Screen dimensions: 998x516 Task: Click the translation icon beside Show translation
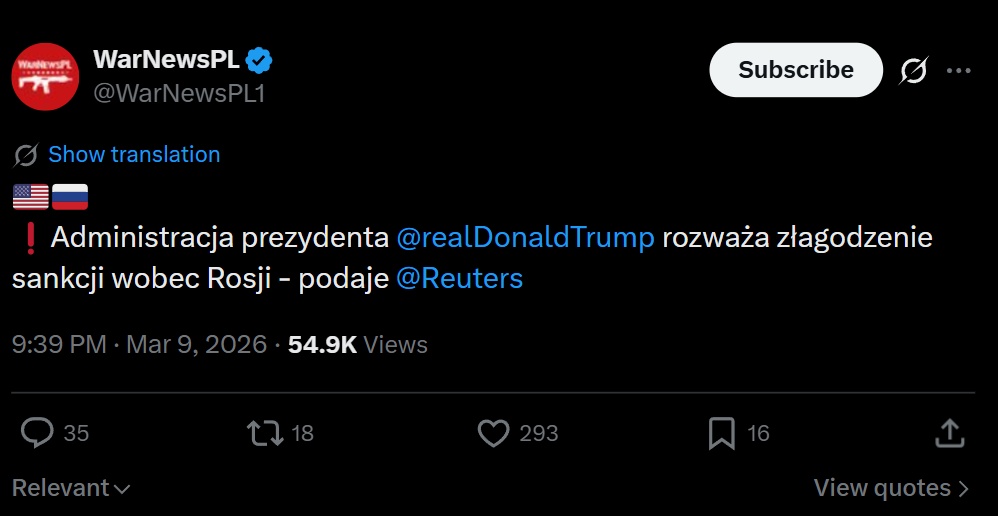tap(27, 155)
